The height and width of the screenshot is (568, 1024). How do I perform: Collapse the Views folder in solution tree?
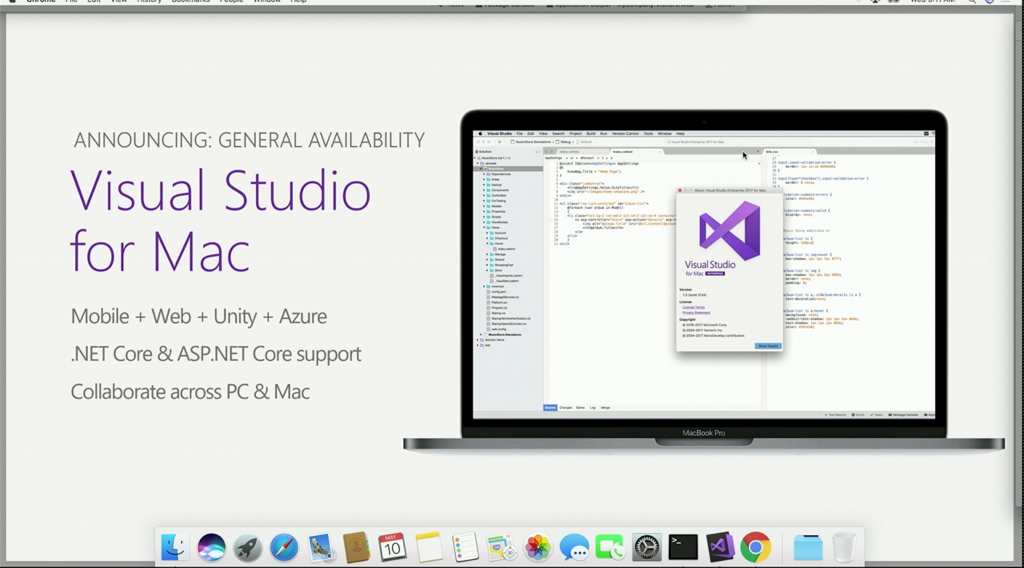coord(484,227)
